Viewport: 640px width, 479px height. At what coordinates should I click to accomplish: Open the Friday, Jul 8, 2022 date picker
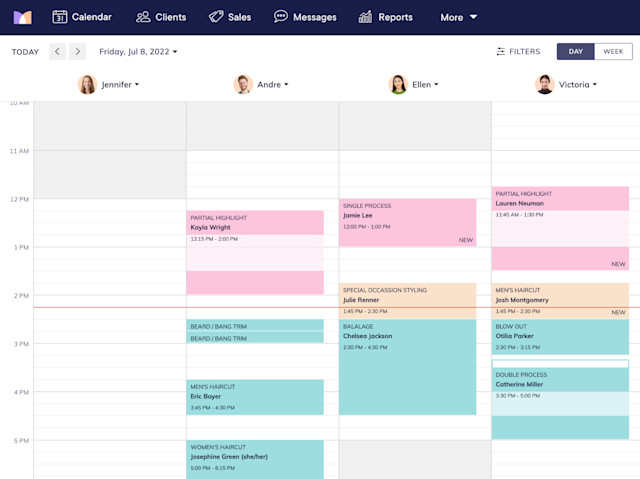(x=138, y=51)
